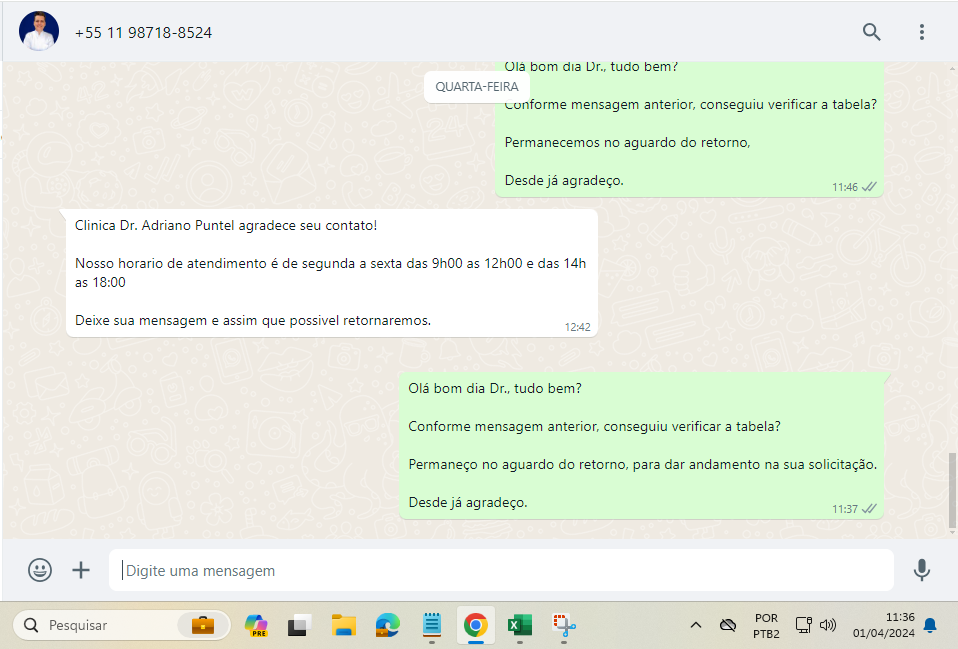Focus the 'Digite uma mensagem' field
The width and height of the screenshot is (958, 649).
coord(501,570)
